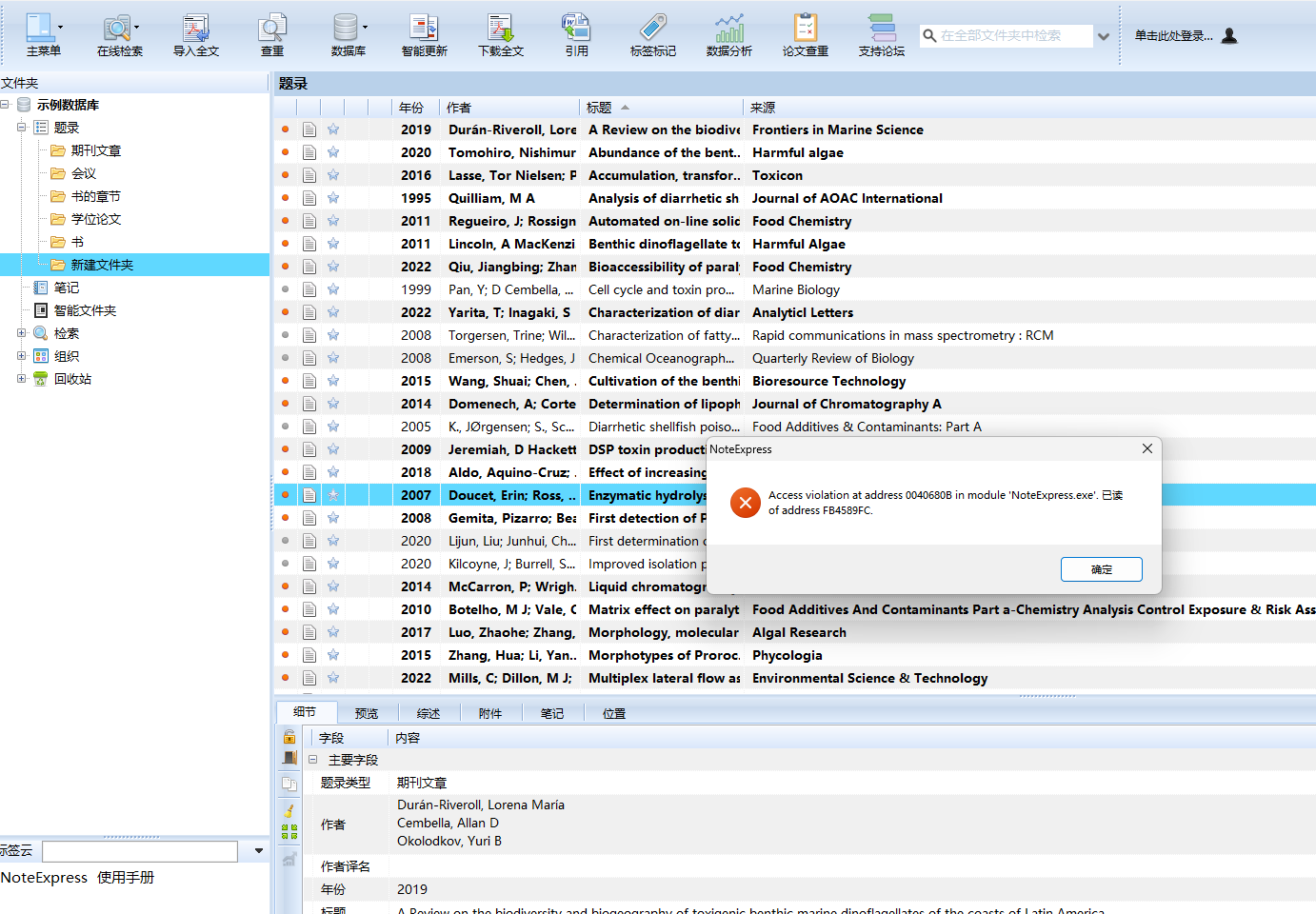Screen dimensions: 1316x914
Task: Click document icon of the 1995 Quilliam row
Action: tap(309, 198)
